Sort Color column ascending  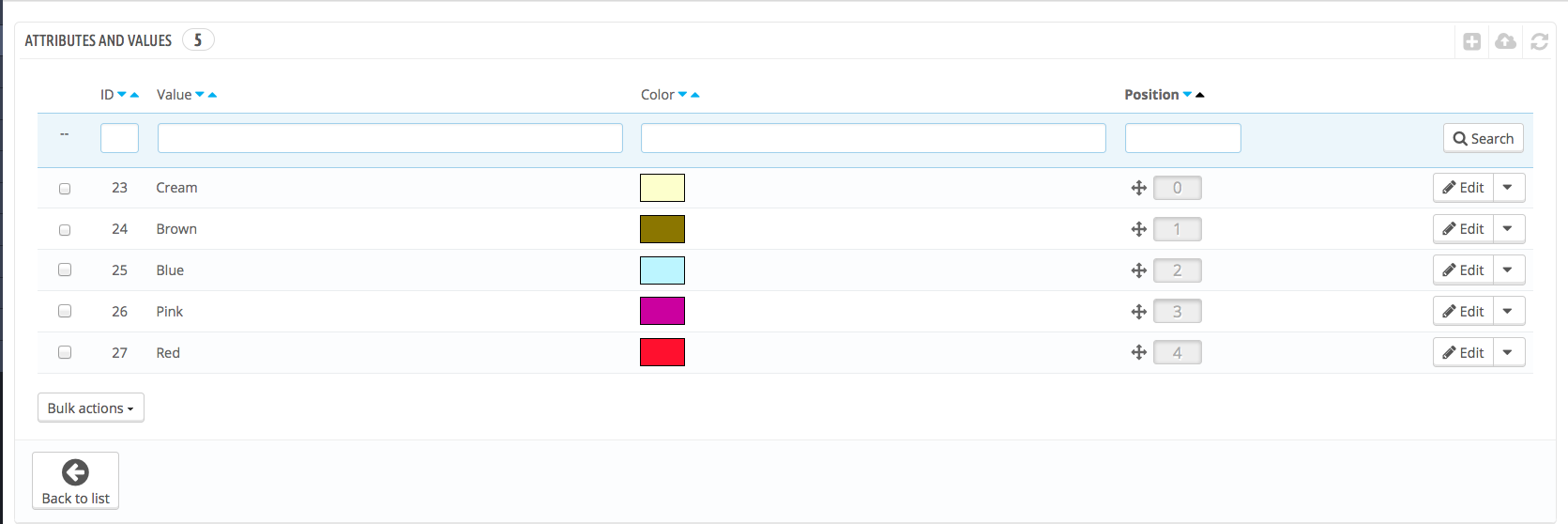point(694,95)
